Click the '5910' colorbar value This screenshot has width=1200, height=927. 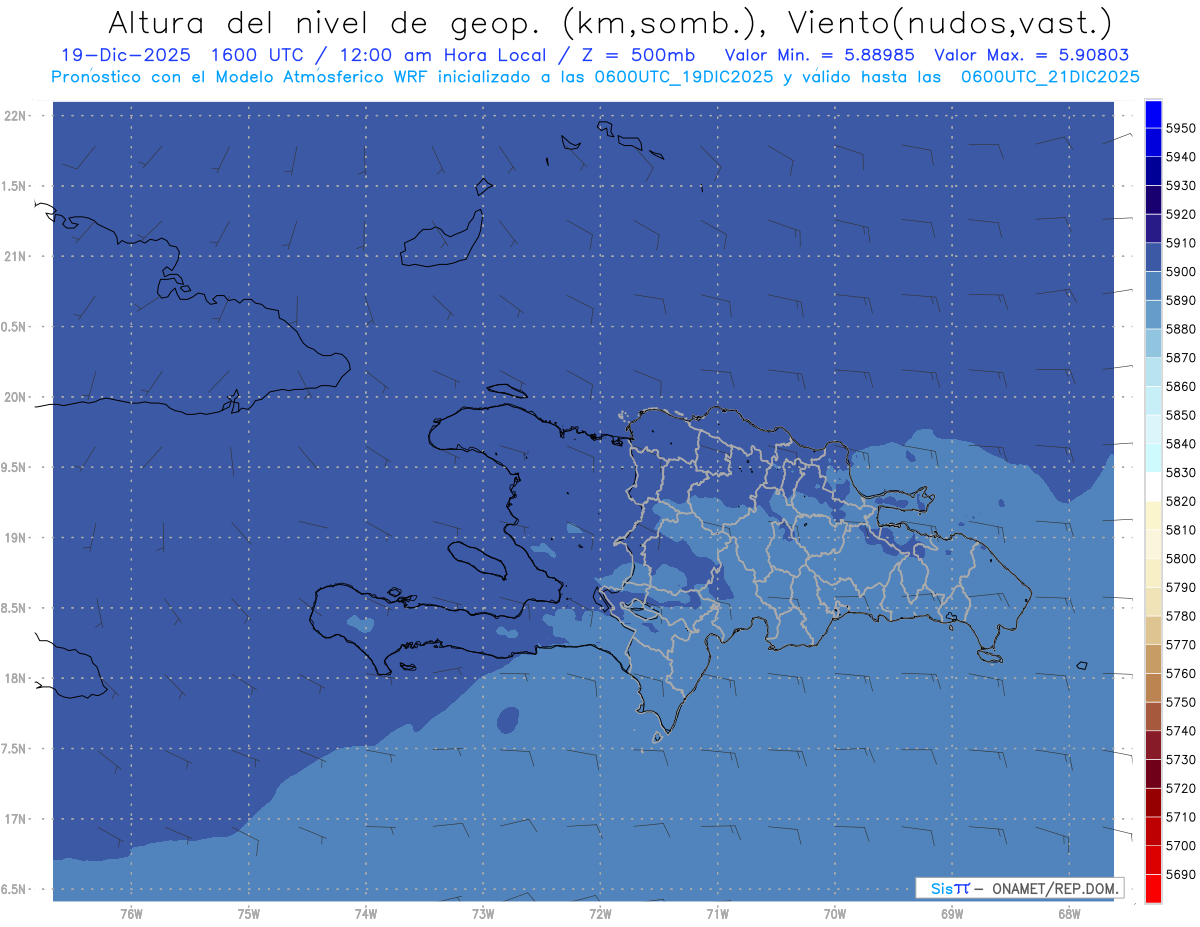[x=1180, y=243]
